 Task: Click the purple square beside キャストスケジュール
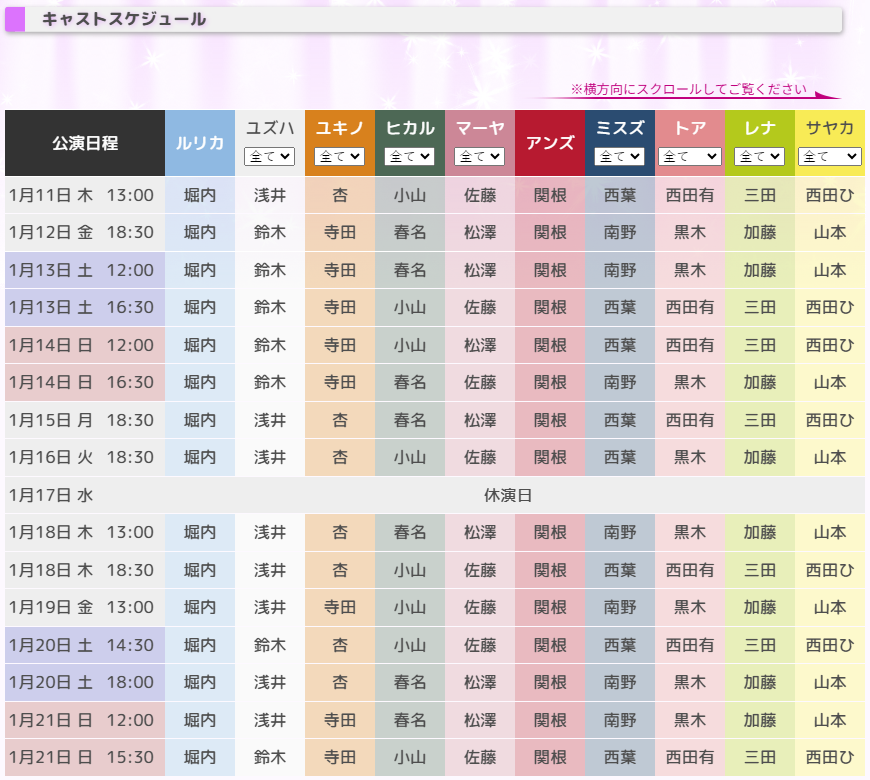[x=15, y=19]
